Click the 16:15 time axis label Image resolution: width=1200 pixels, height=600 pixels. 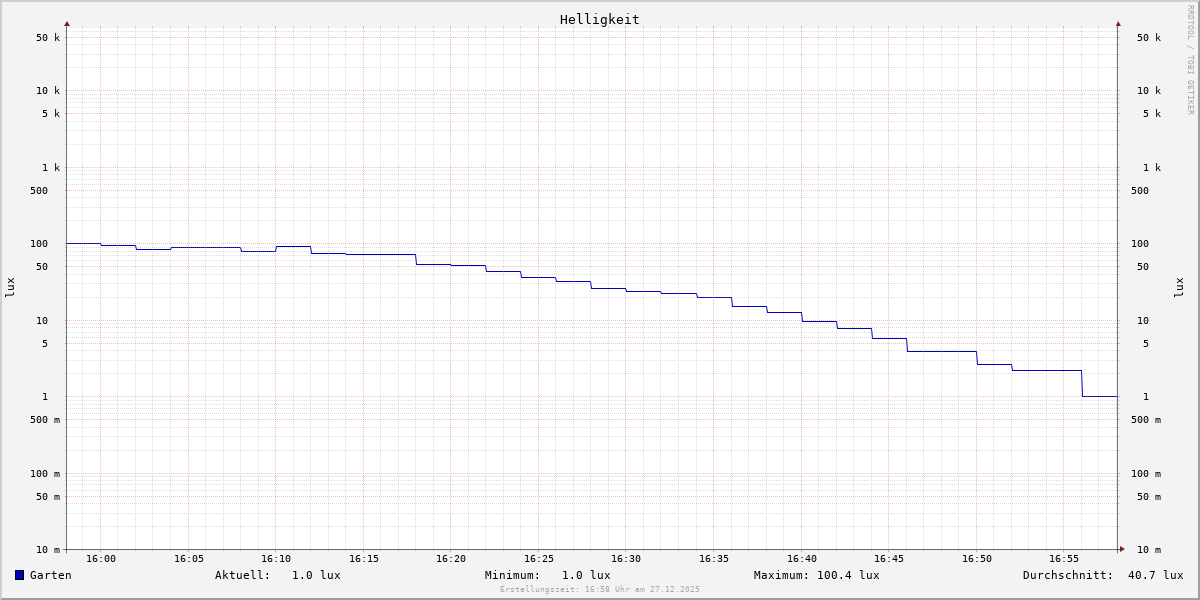(364, 559)
